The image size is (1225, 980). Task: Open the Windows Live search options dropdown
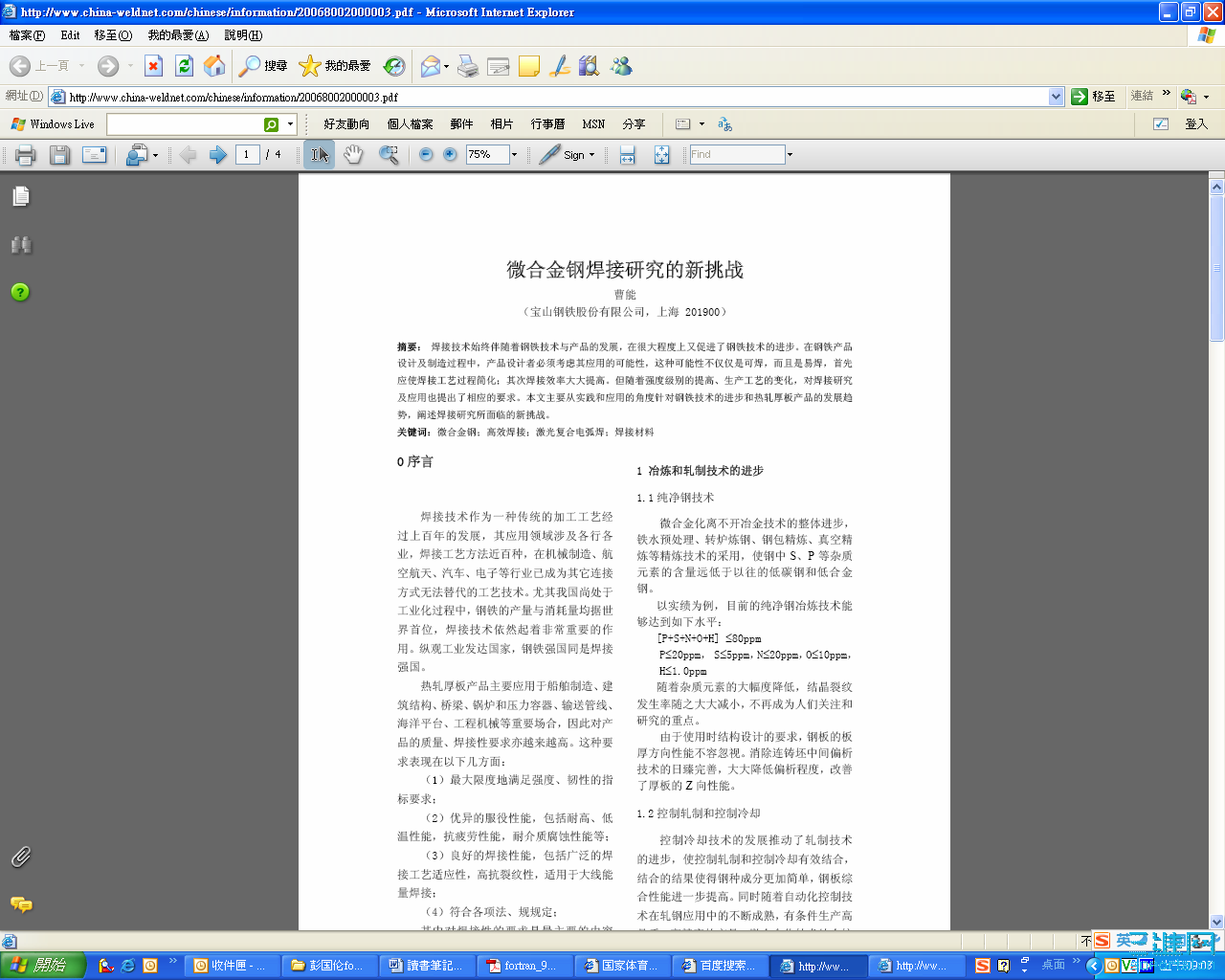point(290,124)
